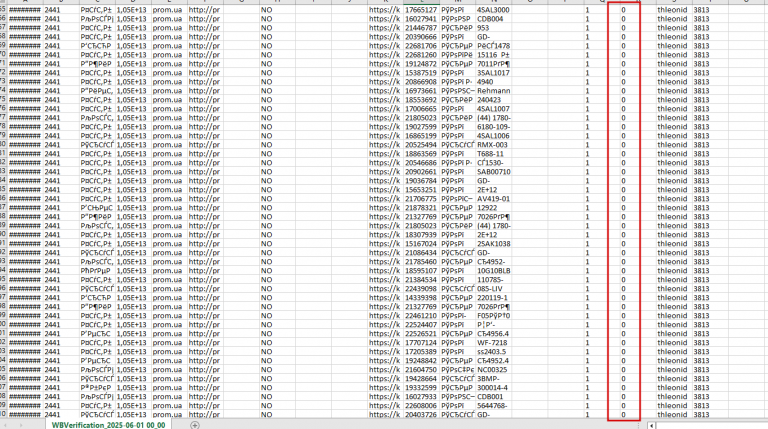Select cell containing 20546686
The height and width of the screenshot is (429, 768).
click(x=421, y=163)
